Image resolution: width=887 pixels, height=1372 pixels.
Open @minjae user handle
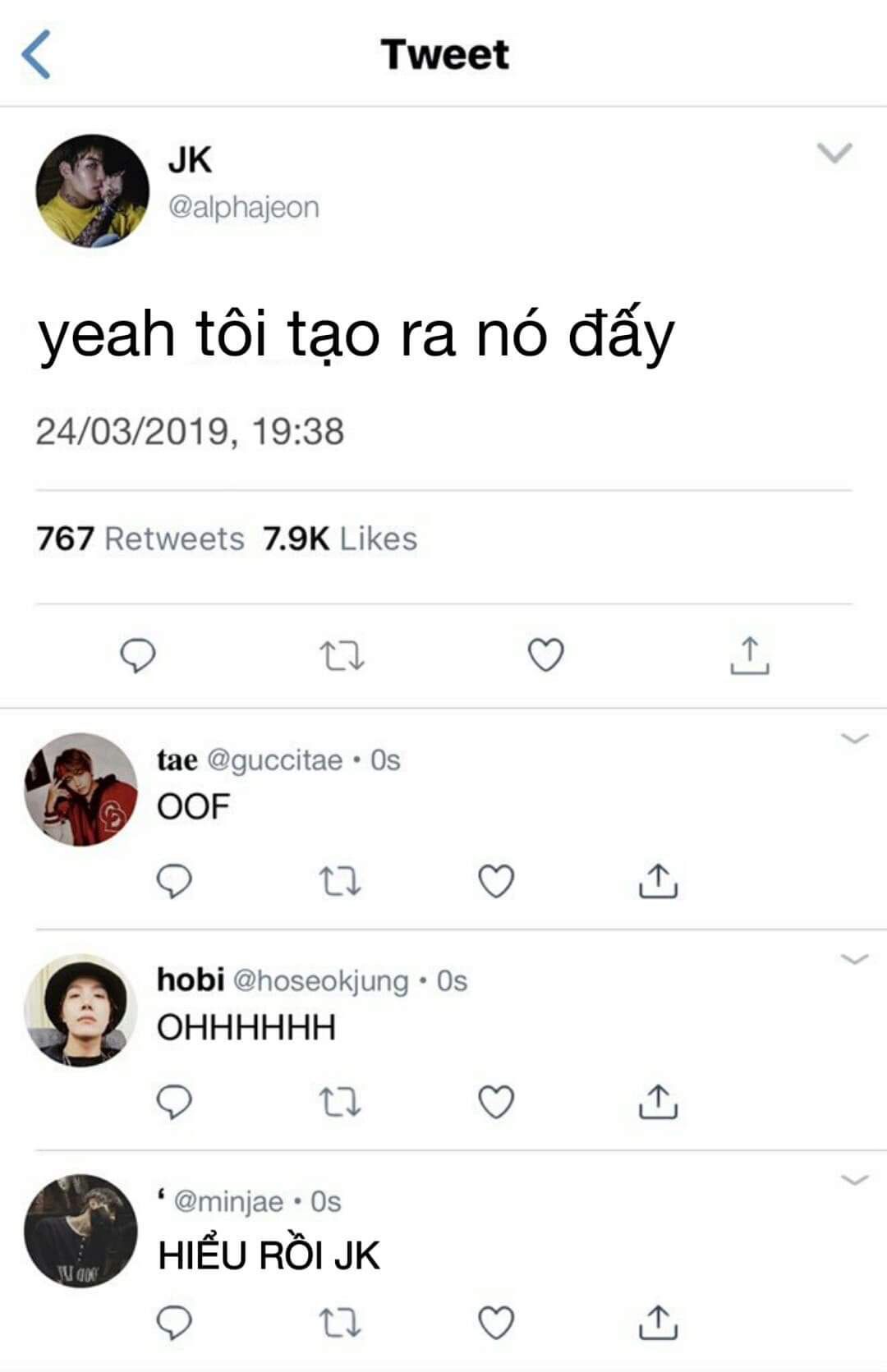coord(228,1202)
